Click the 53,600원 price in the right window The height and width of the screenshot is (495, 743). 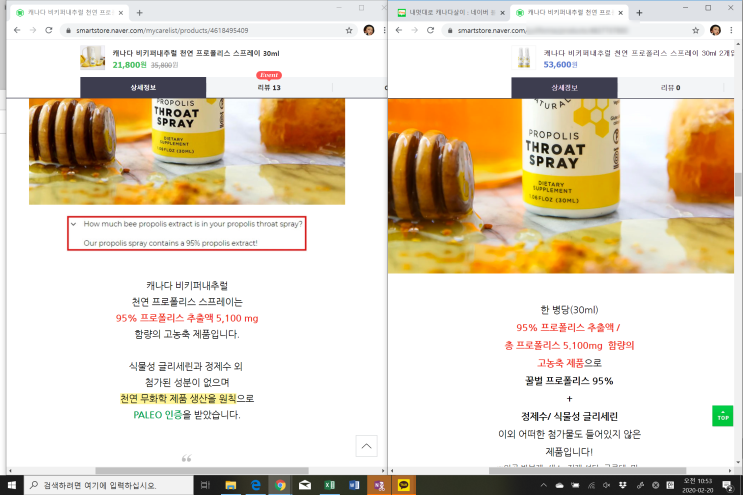[x=560, y=65]
